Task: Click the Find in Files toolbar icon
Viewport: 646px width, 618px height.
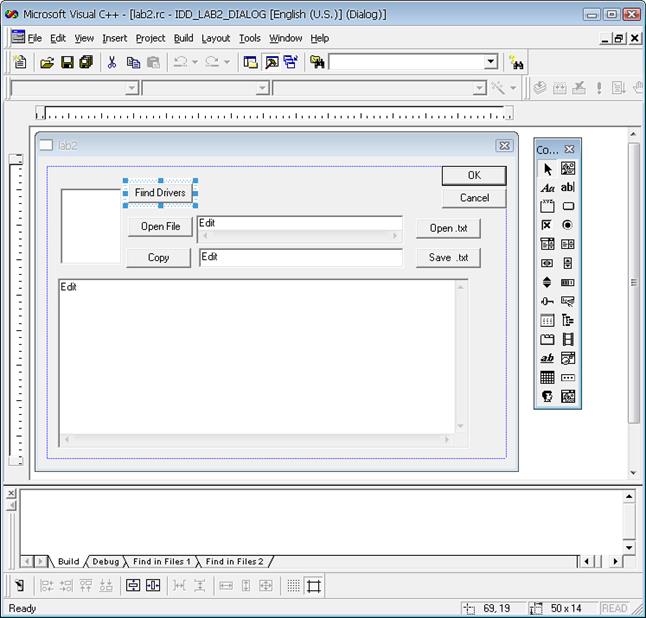Action: pyautogui.click(x=317, y=62)
